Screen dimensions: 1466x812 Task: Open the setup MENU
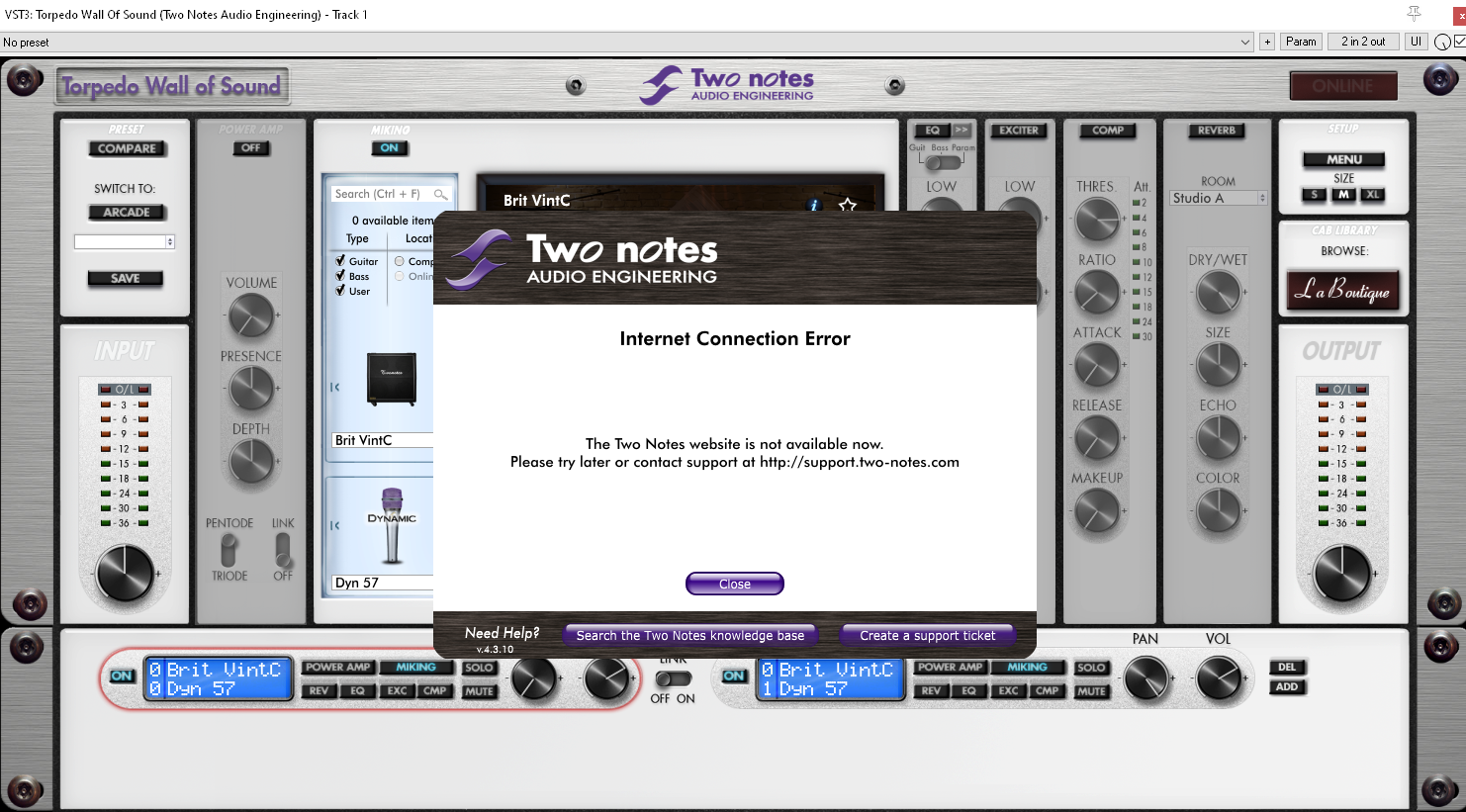pyautogui.click(x=1343, y=159)
